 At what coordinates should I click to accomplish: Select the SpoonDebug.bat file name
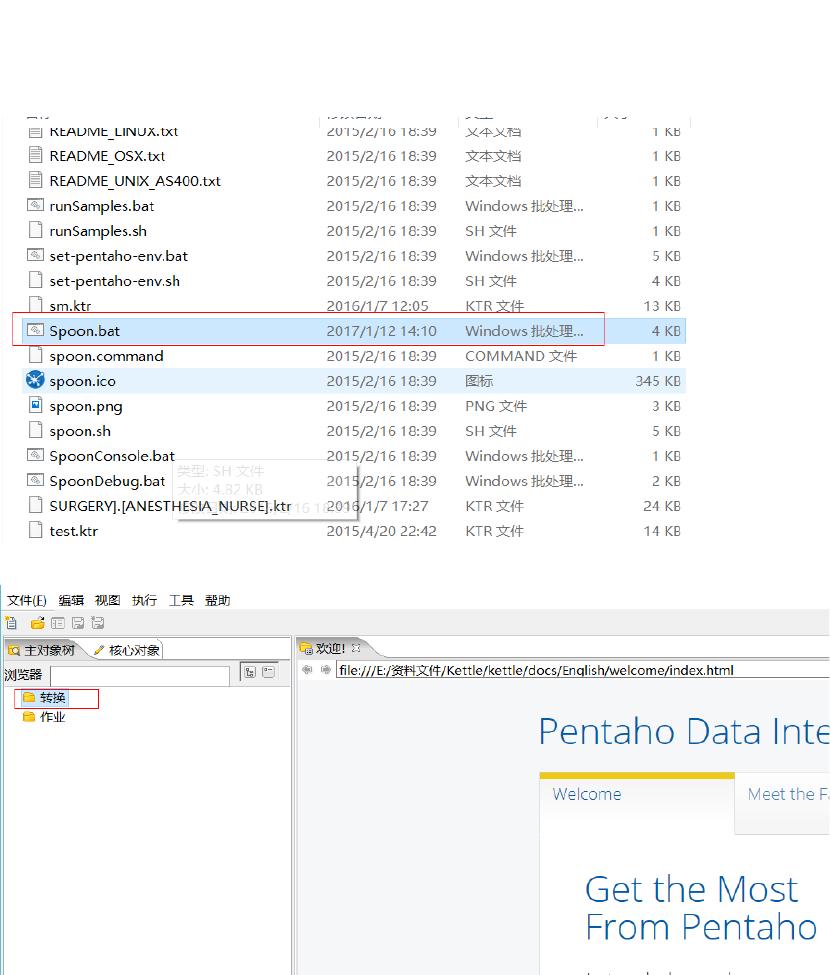[x=107, y=481]
